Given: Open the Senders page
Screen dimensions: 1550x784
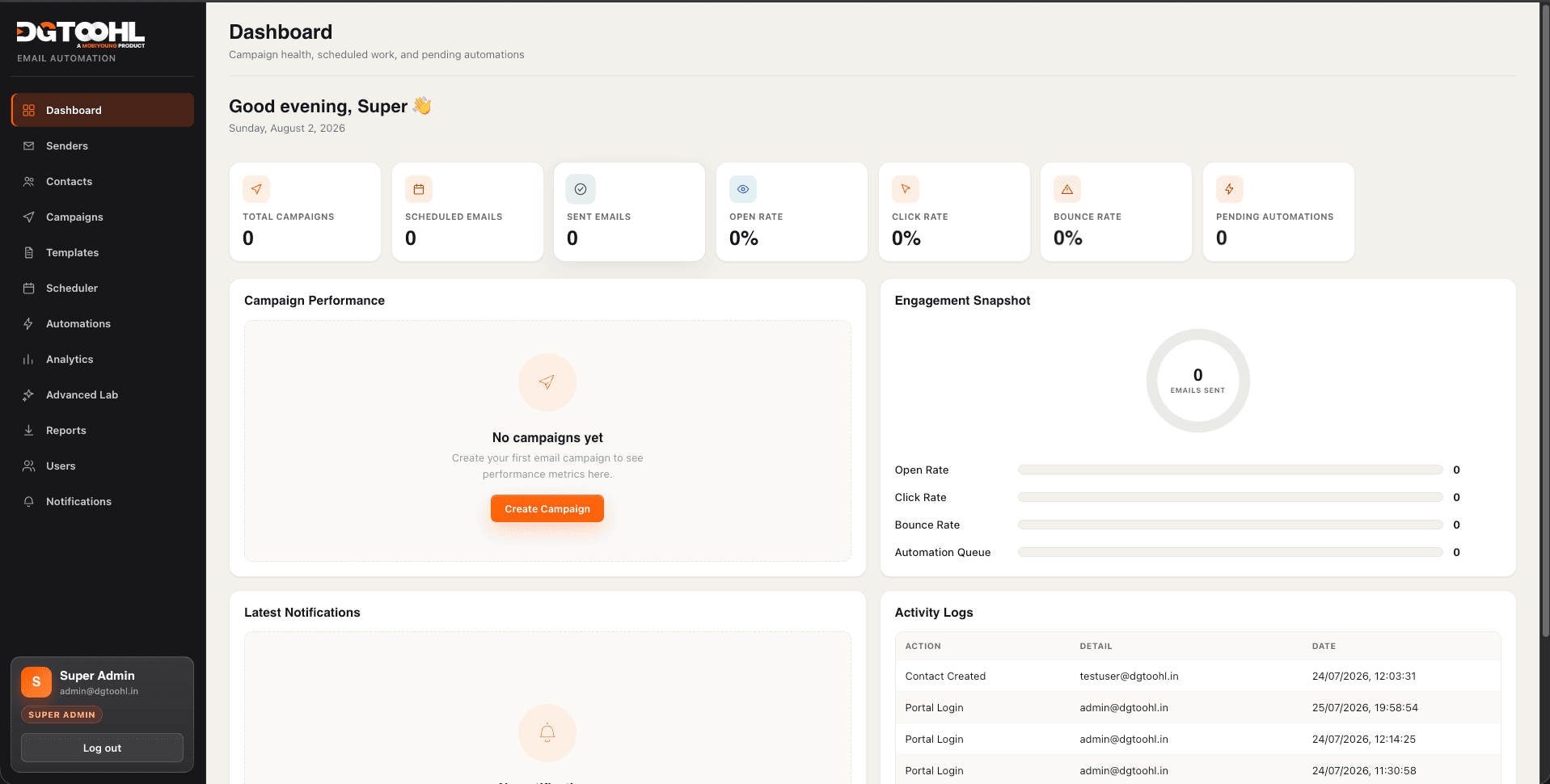Looking at the screenshot, I should (103, 145).
